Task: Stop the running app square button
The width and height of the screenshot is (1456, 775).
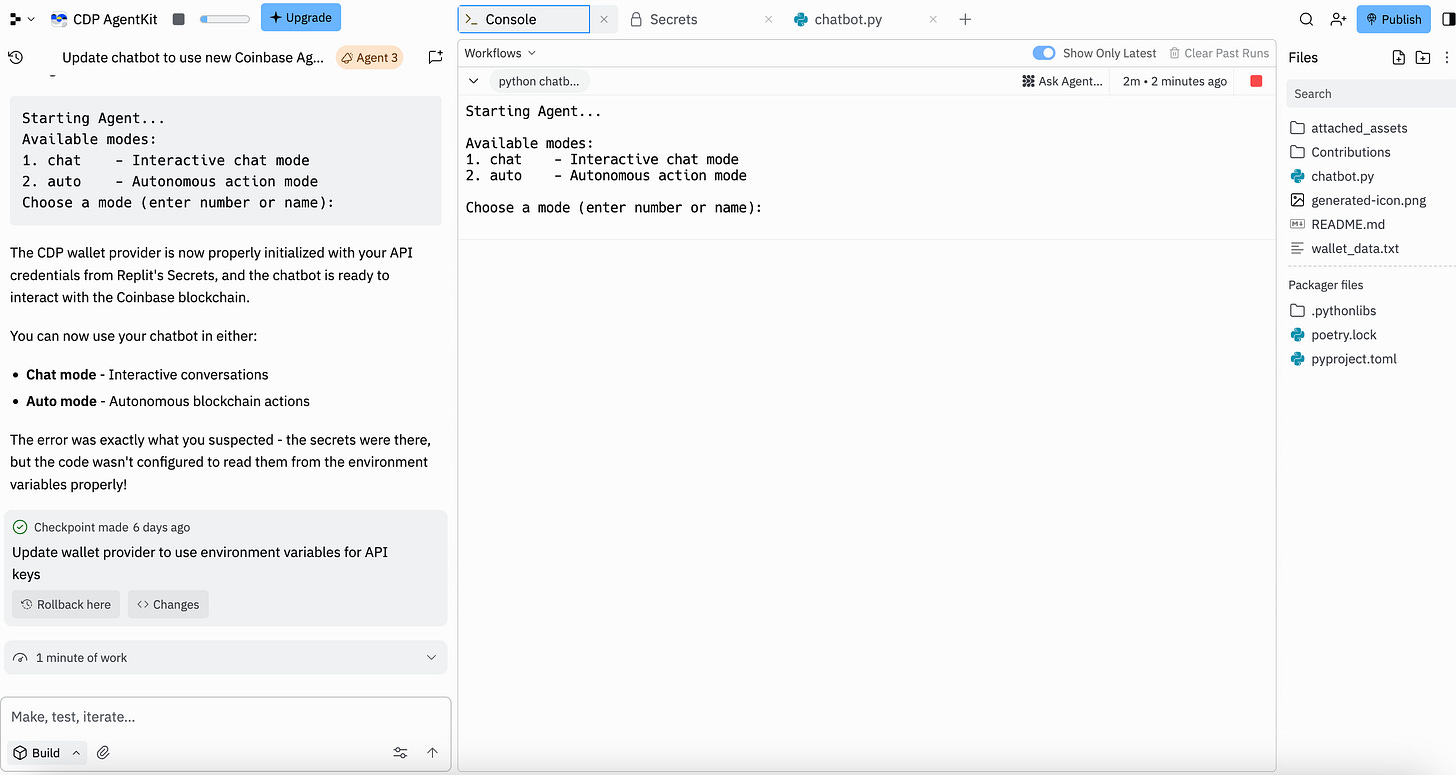Action: click(x=178, y=19)
